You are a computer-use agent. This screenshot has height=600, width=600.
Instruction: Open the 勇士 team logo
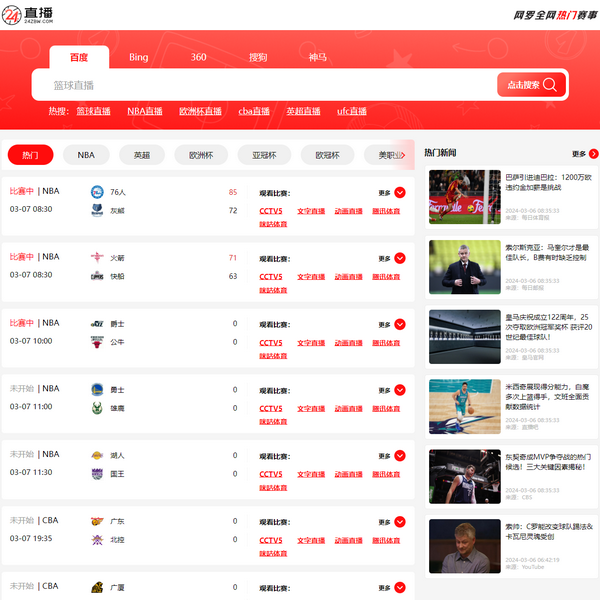tap(97, 389)
